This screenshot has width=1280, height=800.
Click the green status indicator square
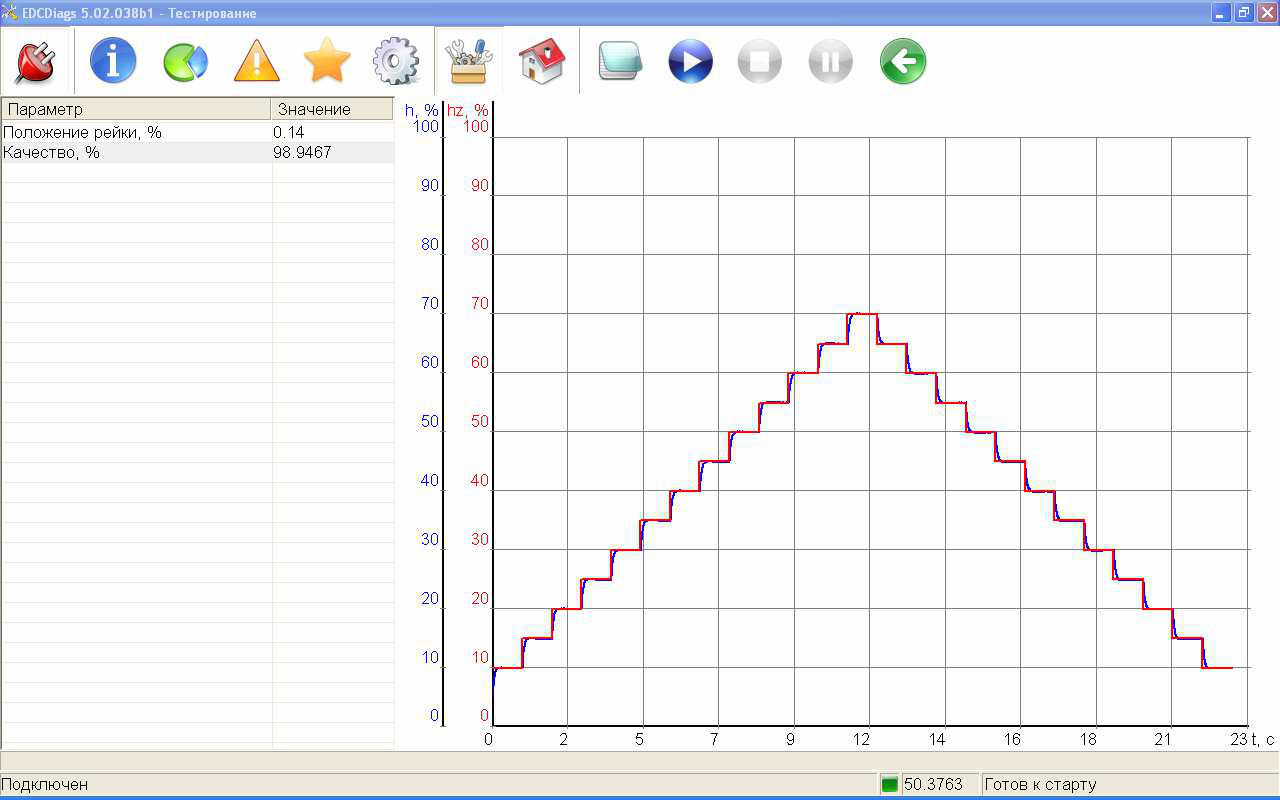[x=889, y=785]
